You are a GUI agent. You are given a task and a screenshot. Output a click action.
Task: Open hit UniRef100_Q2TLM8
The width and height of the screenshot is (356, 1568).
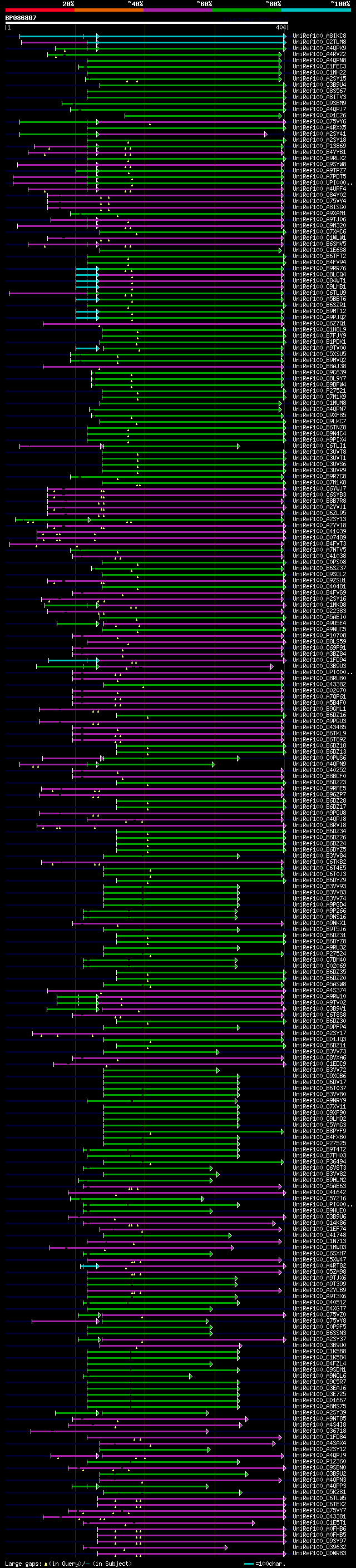tap(319, 42)
